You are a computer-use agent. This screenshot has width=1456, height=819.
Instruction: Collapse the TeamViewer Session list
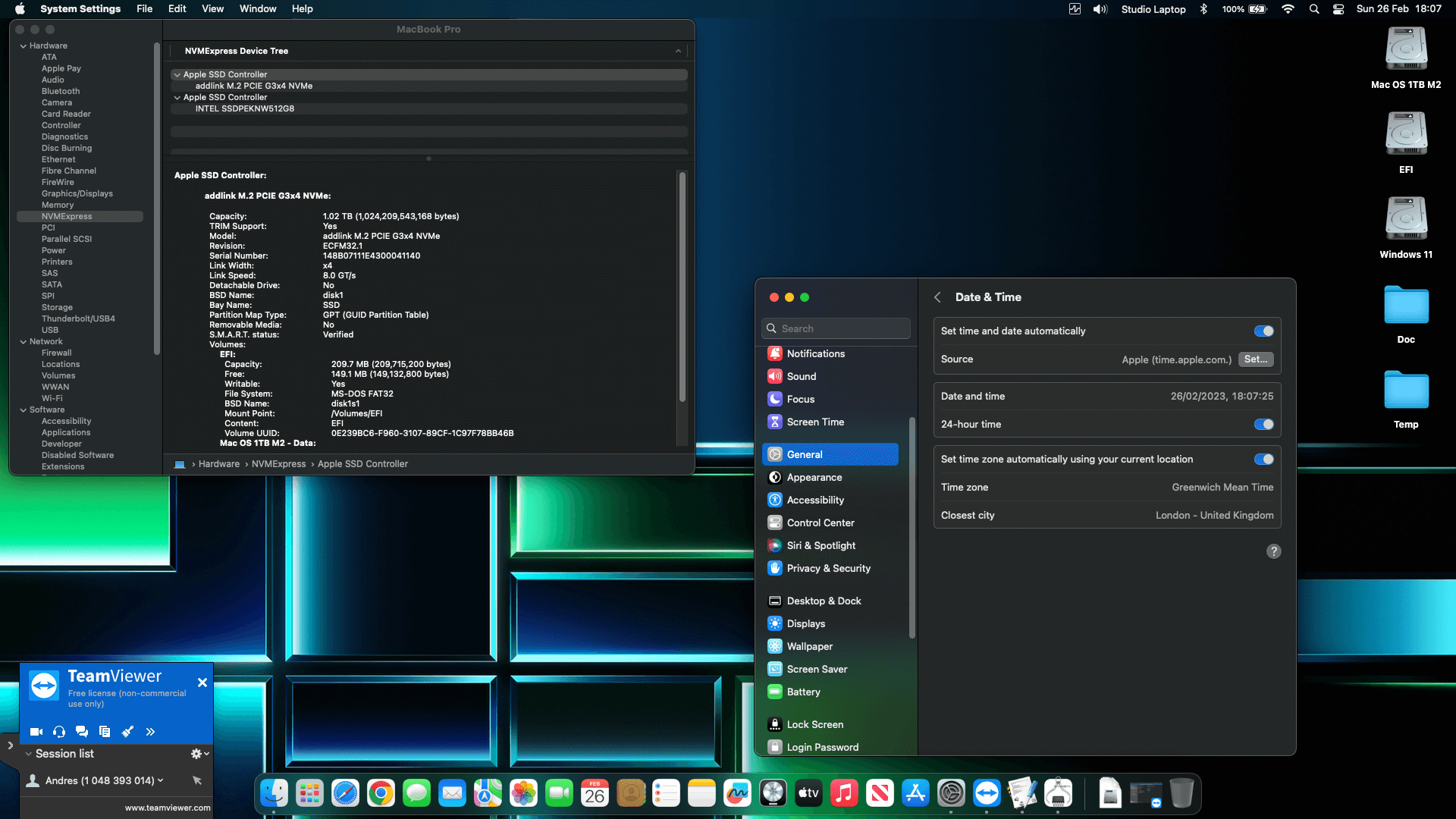click(x=28, y=754)
